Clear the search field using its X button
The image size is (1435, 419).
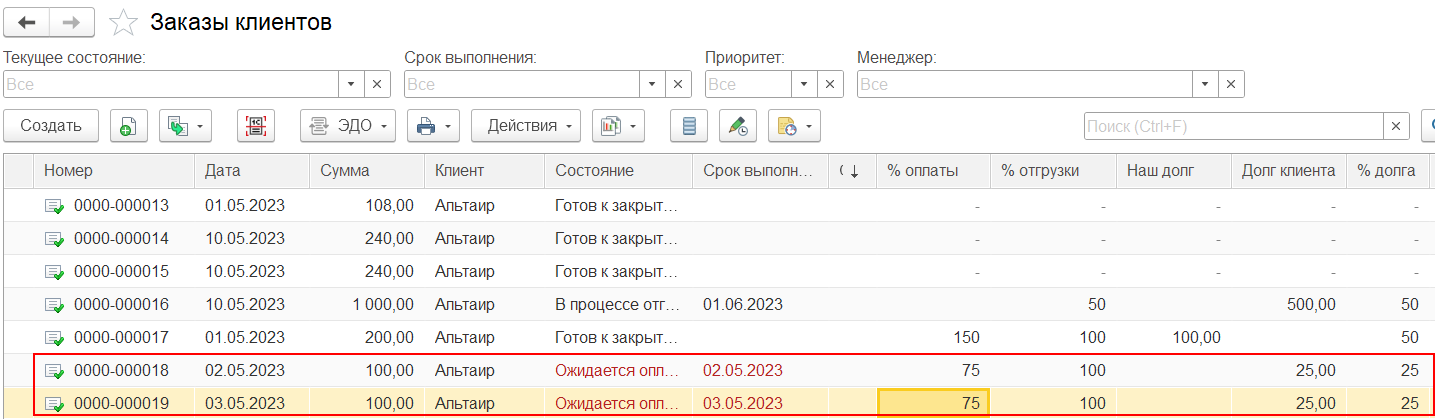pos(1397,126)
